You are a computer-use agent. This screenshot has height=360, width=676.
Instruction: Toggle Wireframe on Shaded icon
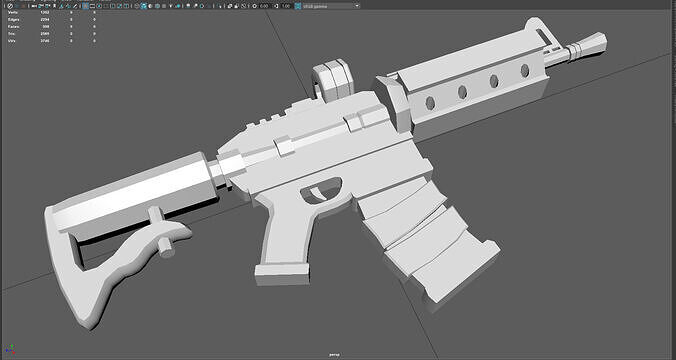pyautogui.click(x=157, y=6)
